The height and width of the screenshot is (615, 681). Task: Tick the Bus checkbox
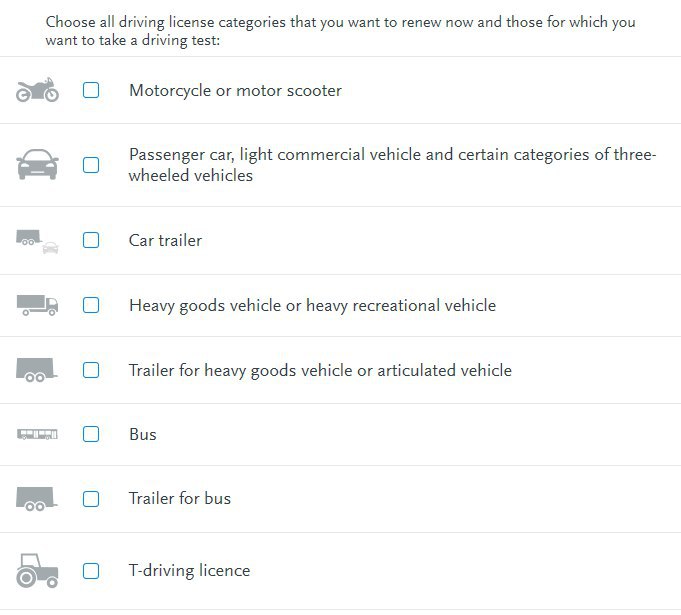91,434
